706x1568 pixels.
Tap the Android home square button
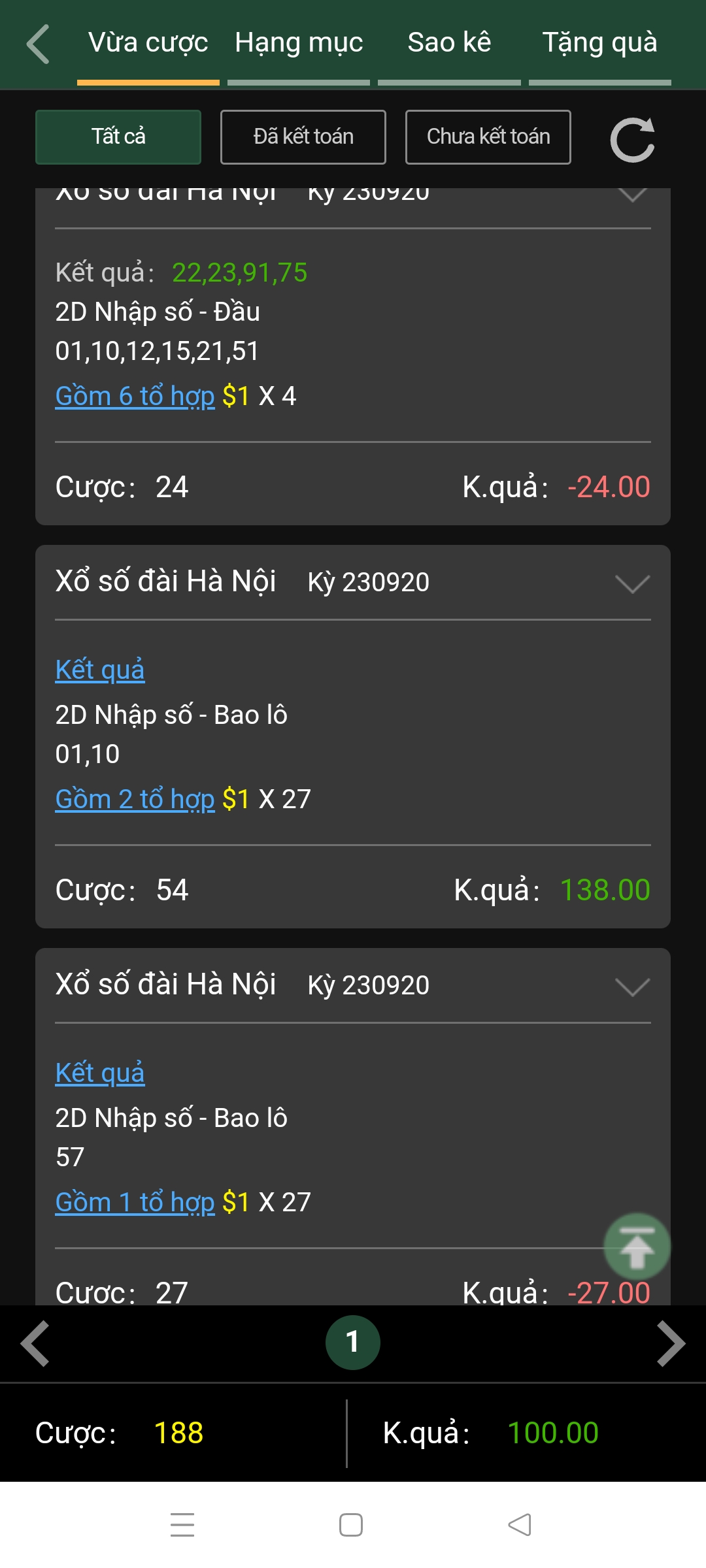pos(351,1524)
